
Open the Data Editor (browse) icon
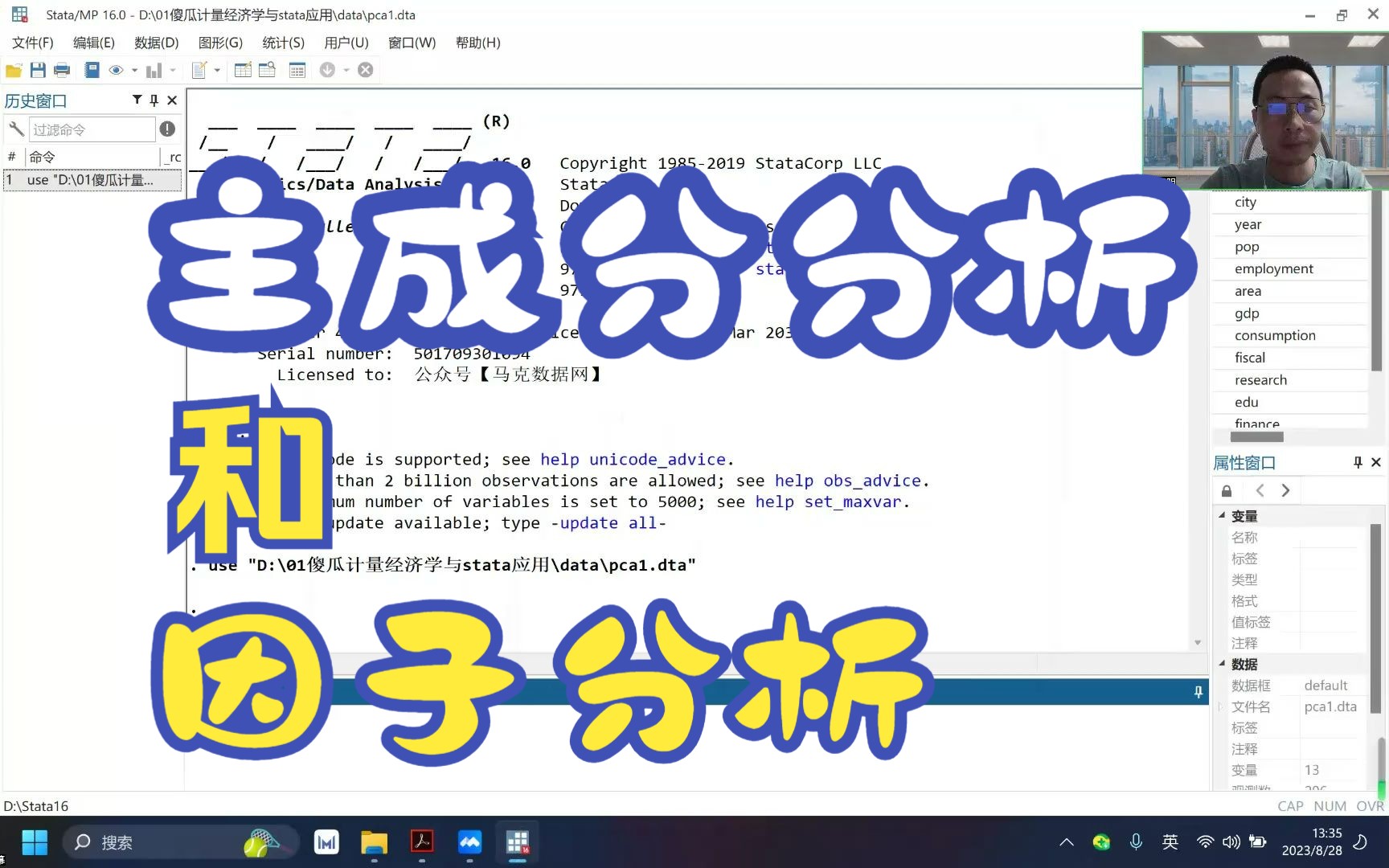point(267,70)
